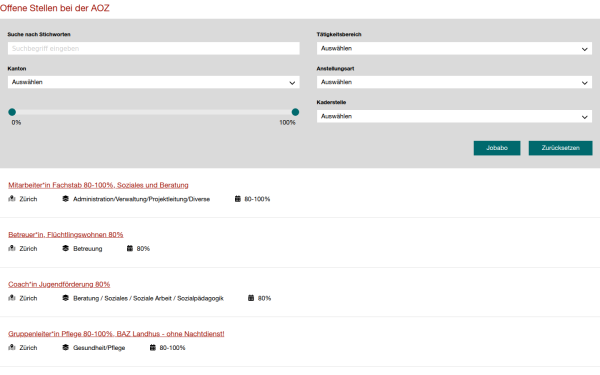Open the Kaderstelle dropdown
600x375 pixels.
454,116
